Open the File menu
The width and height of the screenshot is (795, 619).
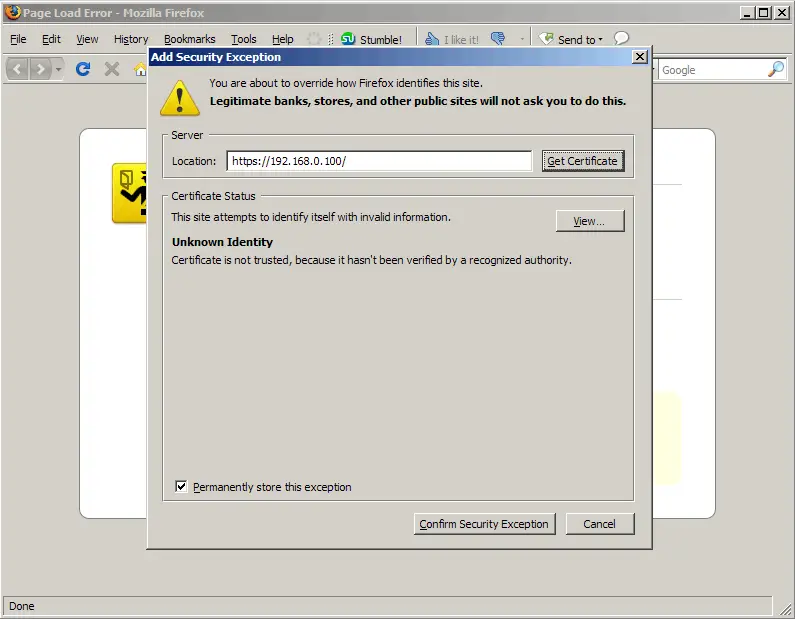[18, 39]
